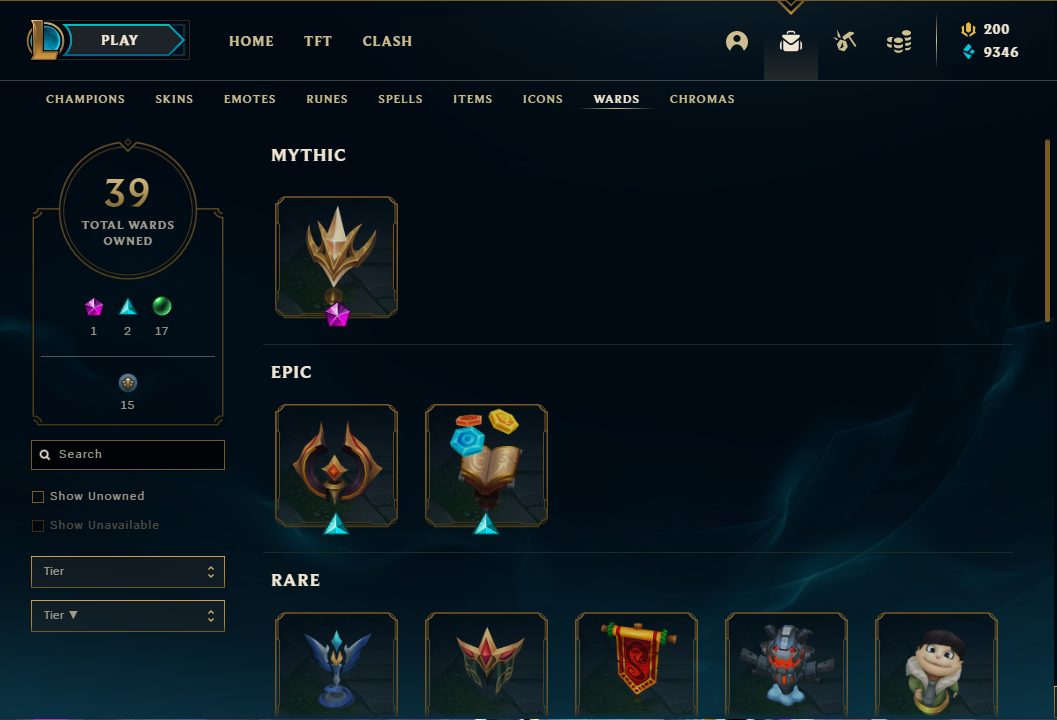Switch to the Chromas tab

(702, 99)
